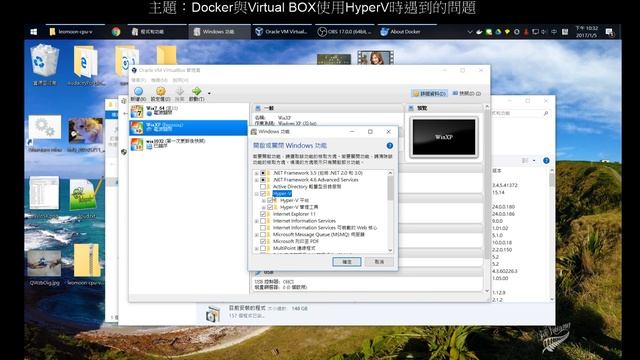Expand Microsoft Message Queue node
Screen dimensions: 640x360
[257, 235]
